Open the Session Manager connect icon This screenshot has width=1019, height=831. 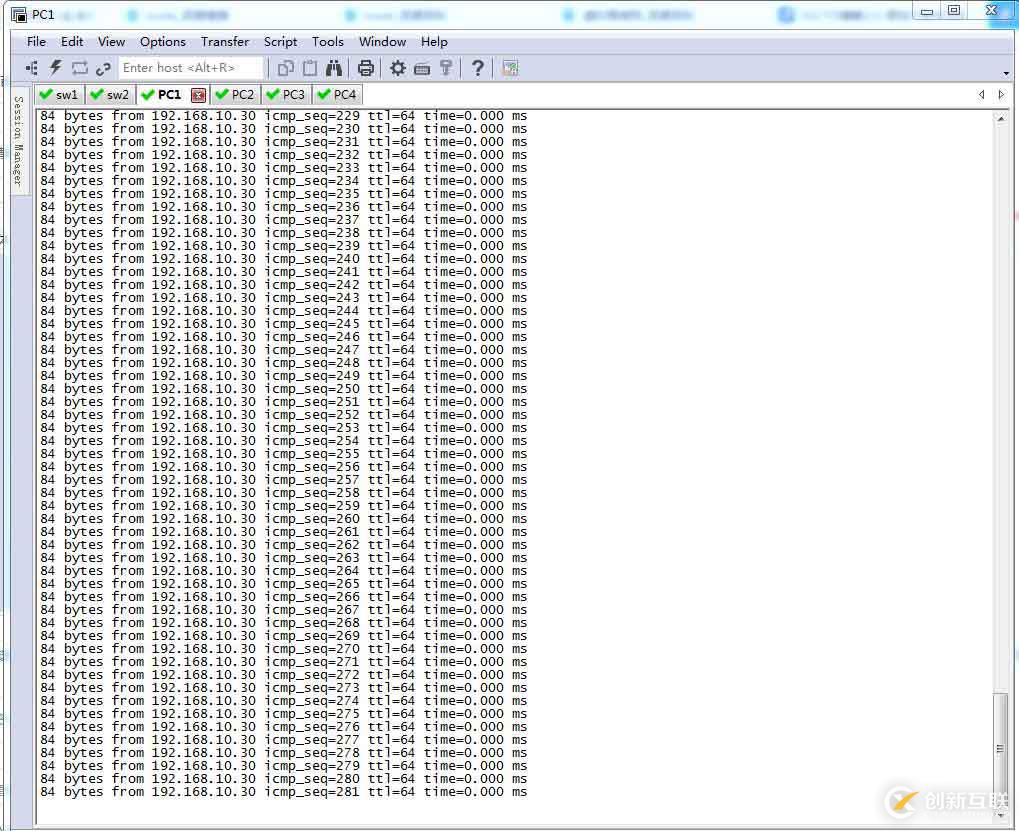pos(32,68)
